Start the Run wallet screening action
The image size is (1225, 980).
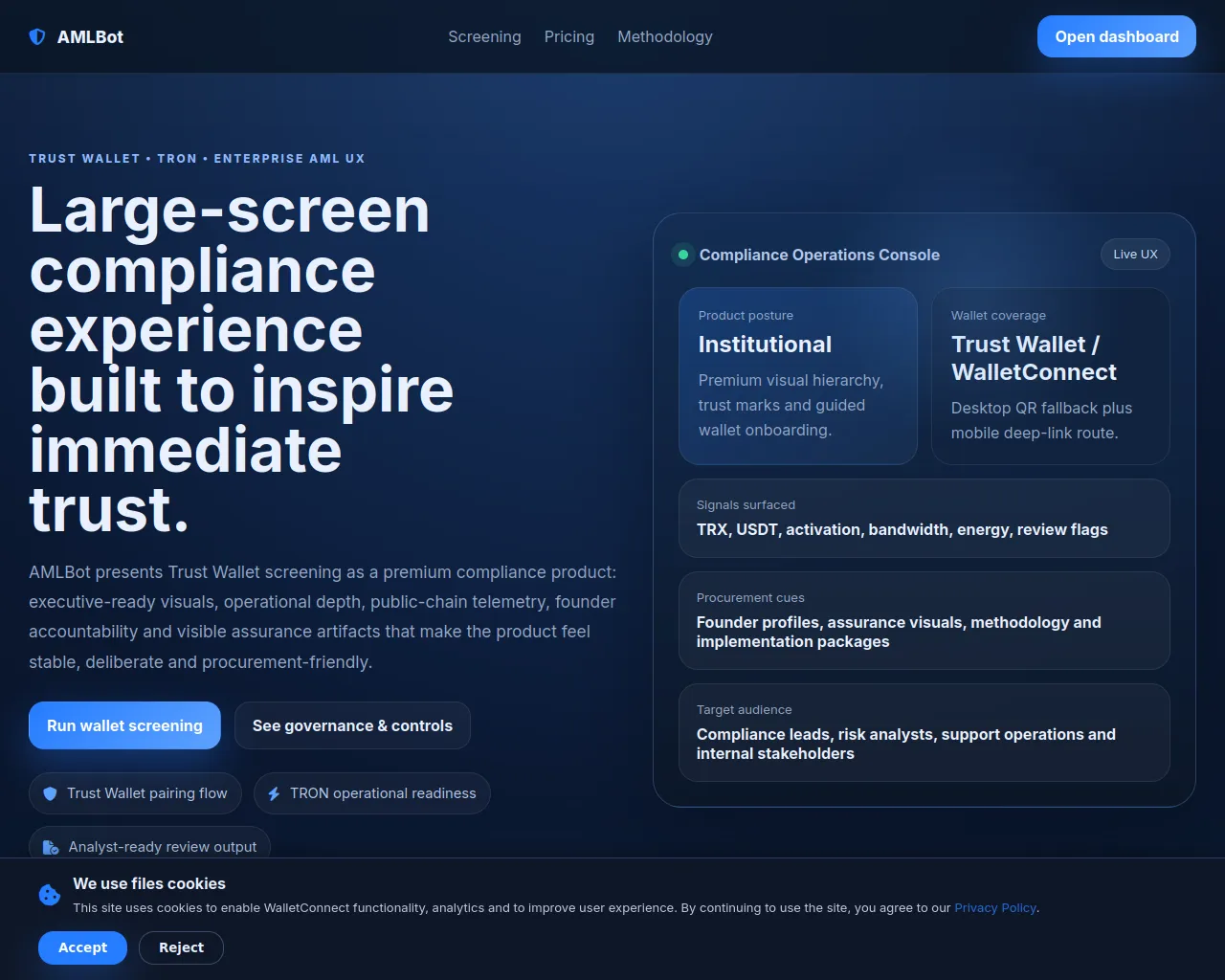124,725
